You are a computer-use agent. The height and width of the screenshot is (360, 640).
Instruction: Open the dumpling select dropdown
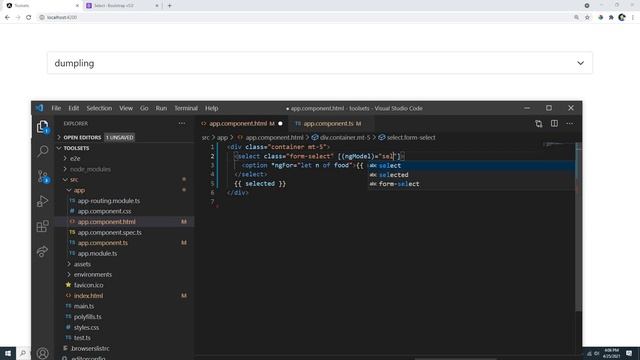click(x=320, y=63)
